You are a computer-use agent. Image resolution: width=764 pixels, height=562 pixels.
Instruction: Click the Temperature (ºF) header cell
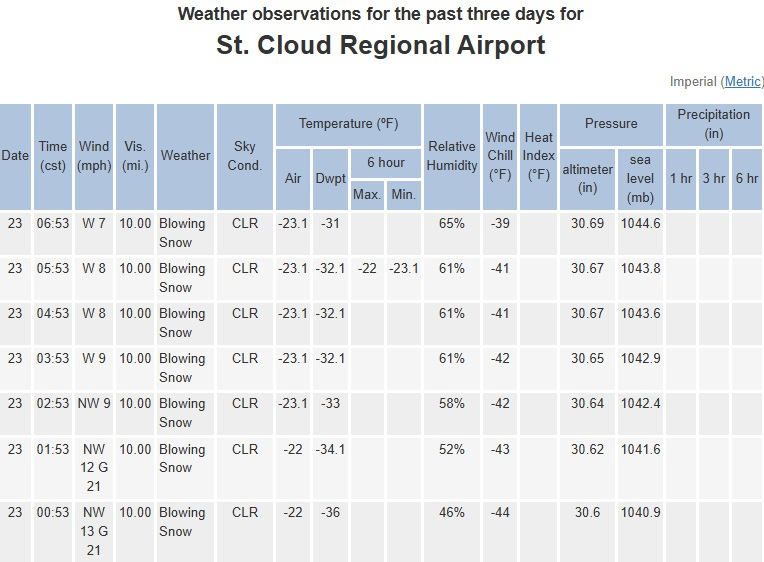pos(349,124)
